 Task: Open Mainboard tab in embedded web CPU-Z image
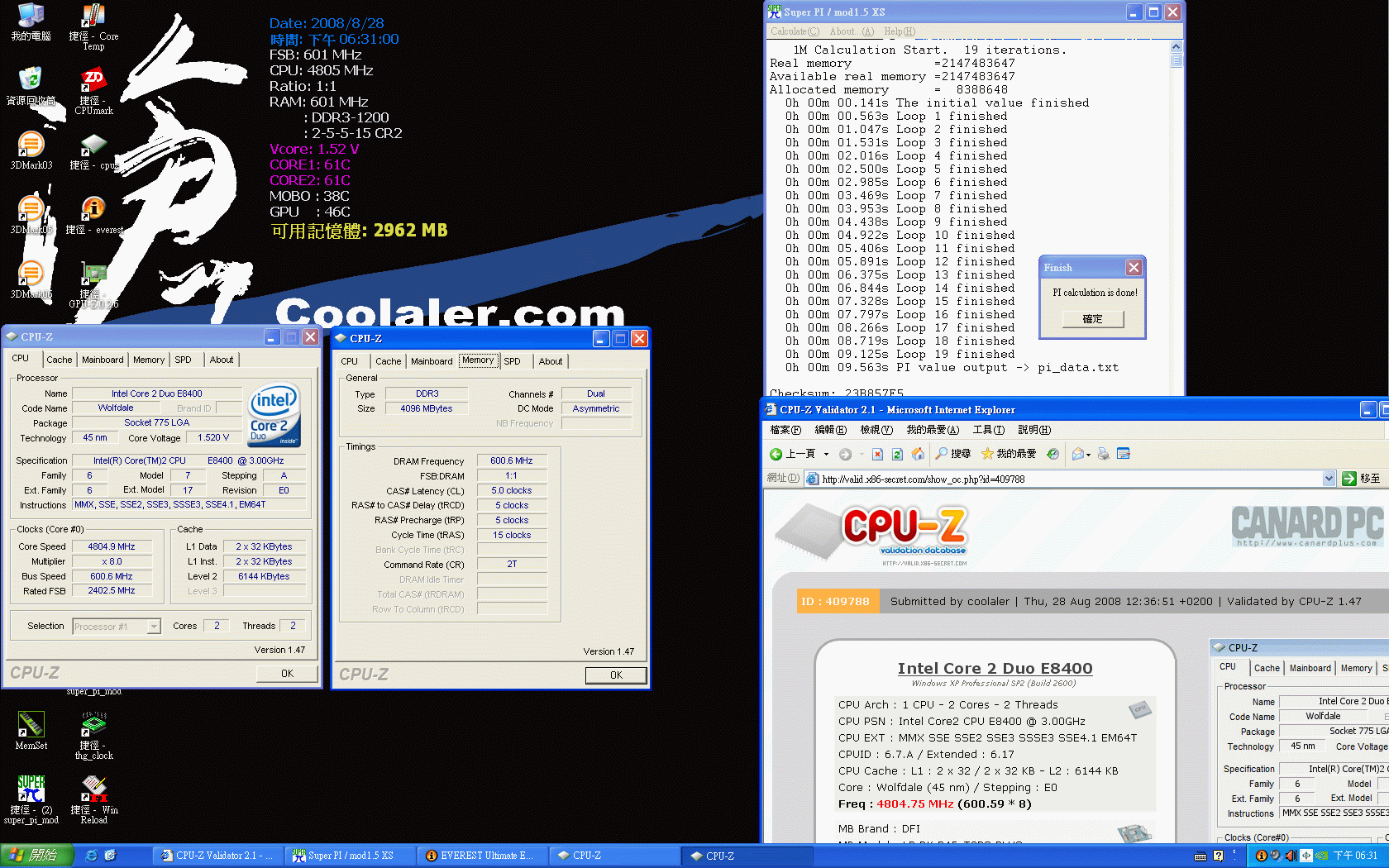tap(1310, 668)
